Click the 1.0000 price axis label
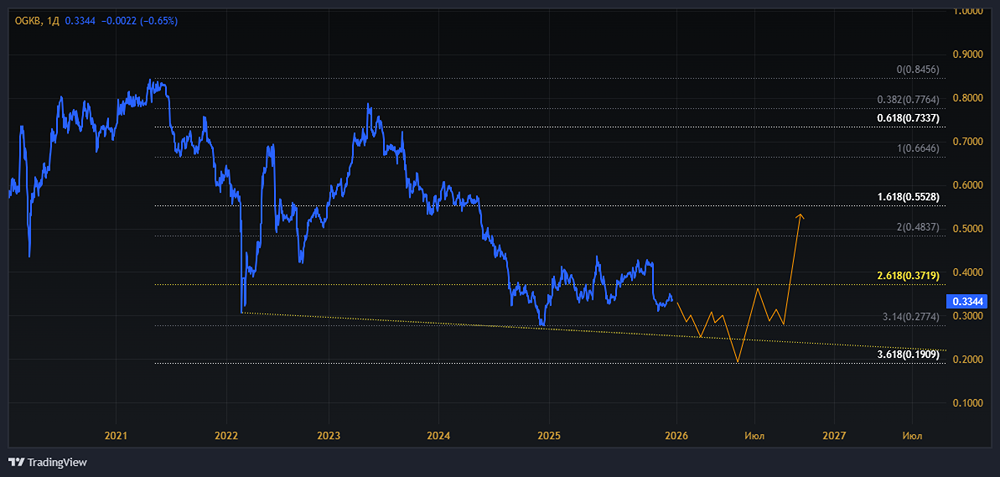1000x477 pixels. [x=966, y=11]
